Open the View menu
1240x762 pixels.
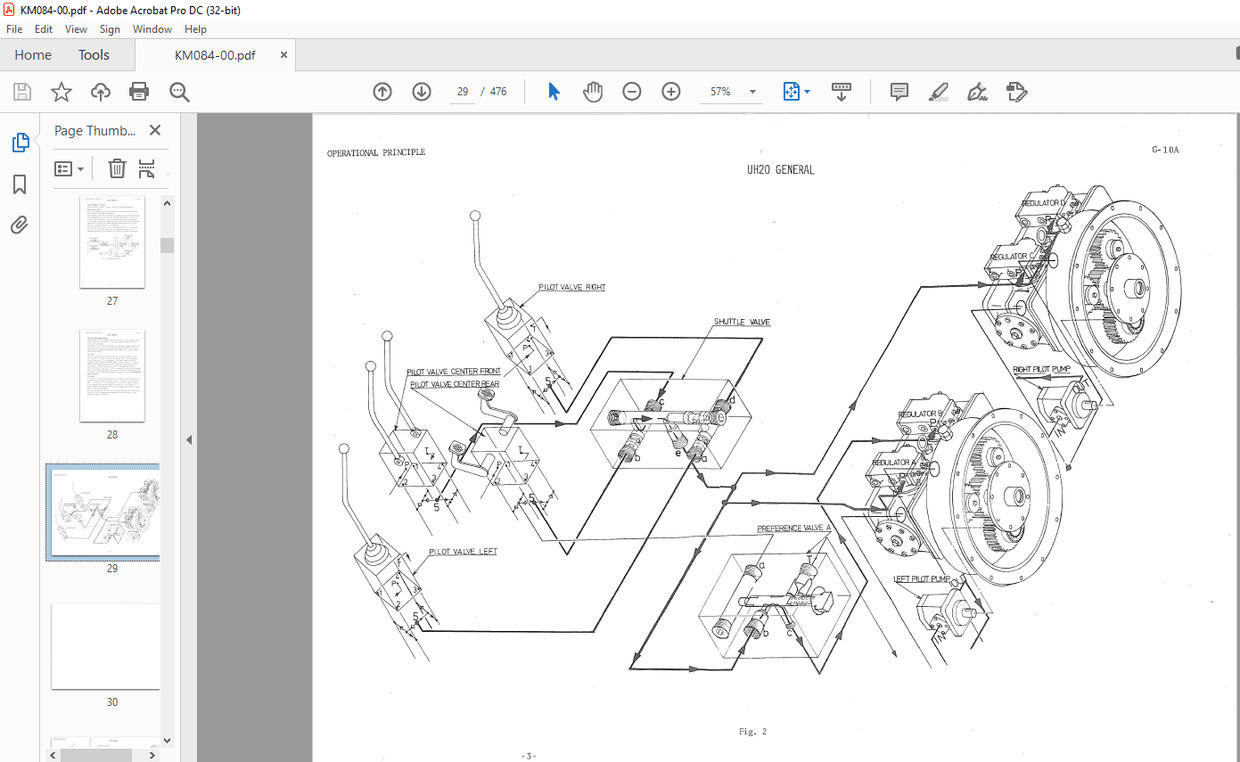76,29
